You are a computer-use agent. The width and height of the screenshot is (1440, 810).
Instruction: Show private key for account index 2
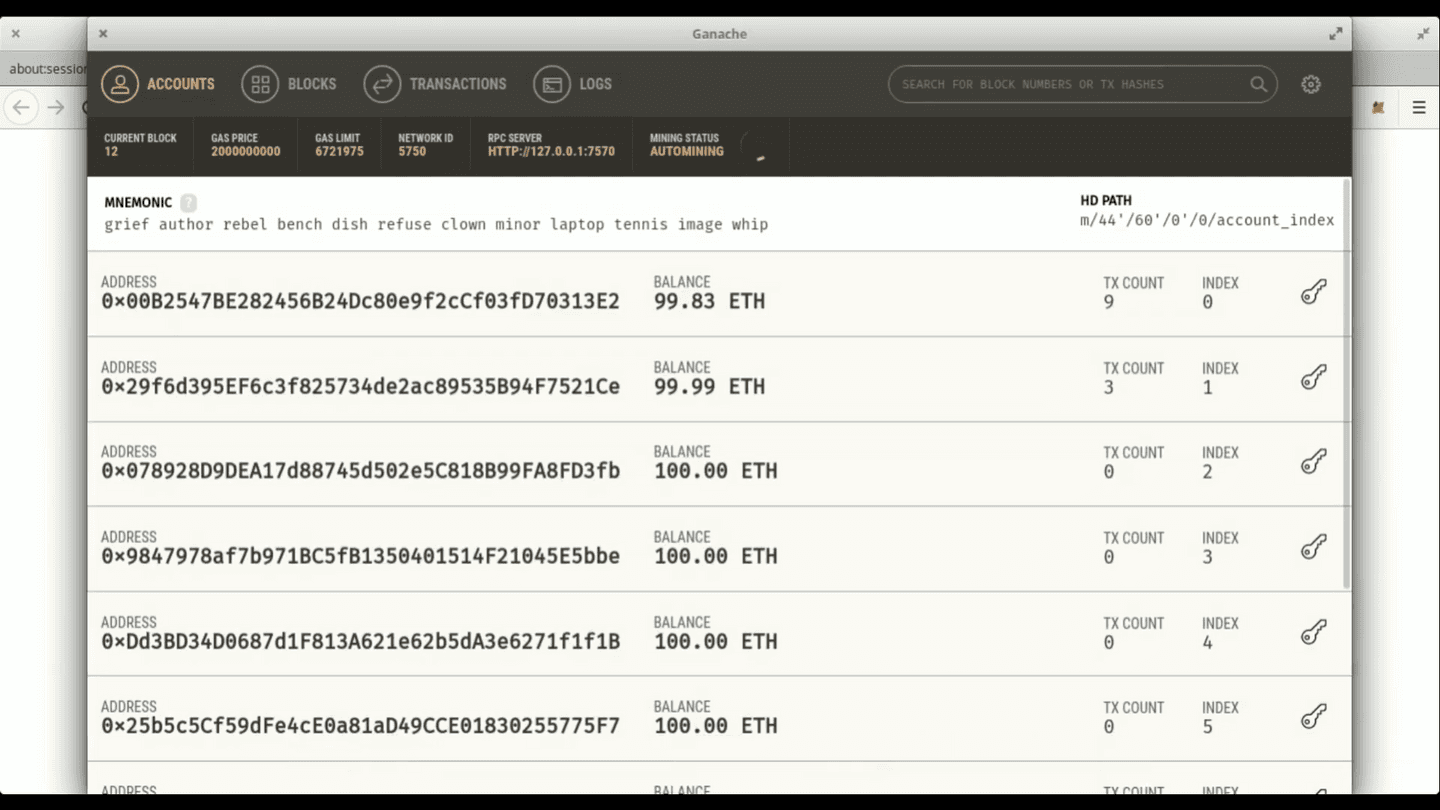pos(1313,462)
